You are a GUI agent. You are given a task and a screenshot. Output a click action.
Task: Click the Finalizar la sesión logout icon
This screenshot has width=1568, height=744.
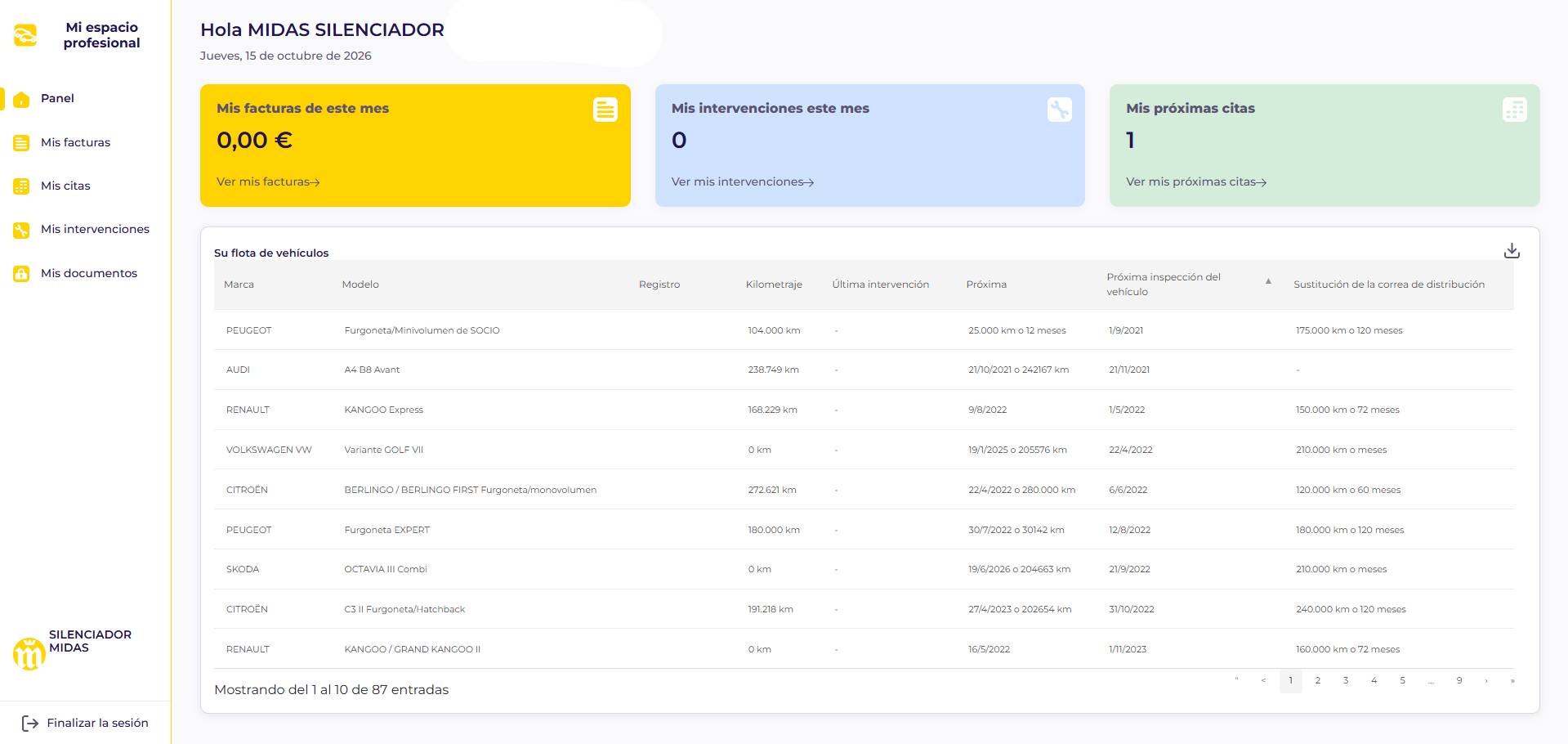(x=30, y=723)
